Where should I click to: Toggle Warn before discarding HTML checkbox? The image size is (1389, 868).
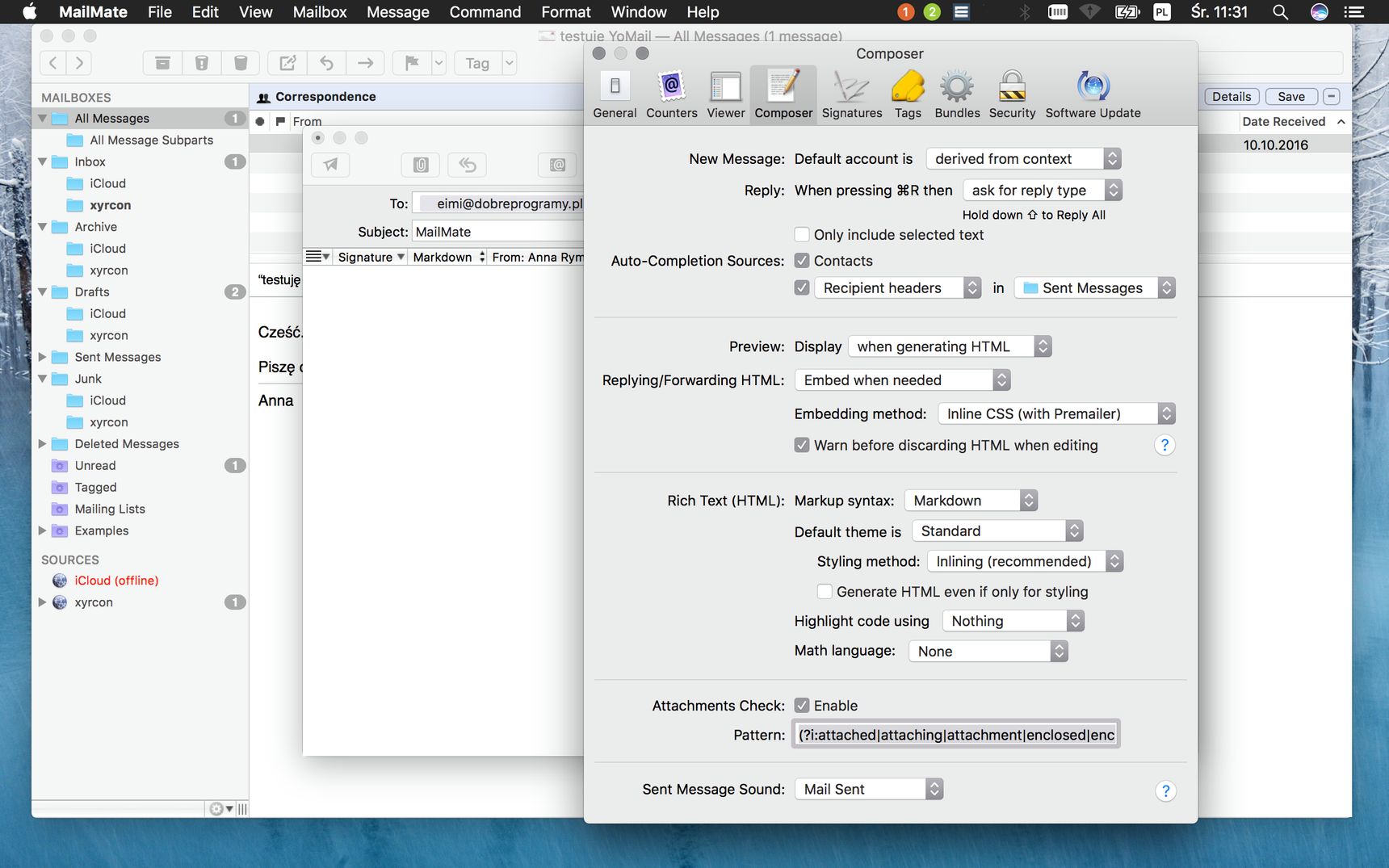(x=802, y=445)
